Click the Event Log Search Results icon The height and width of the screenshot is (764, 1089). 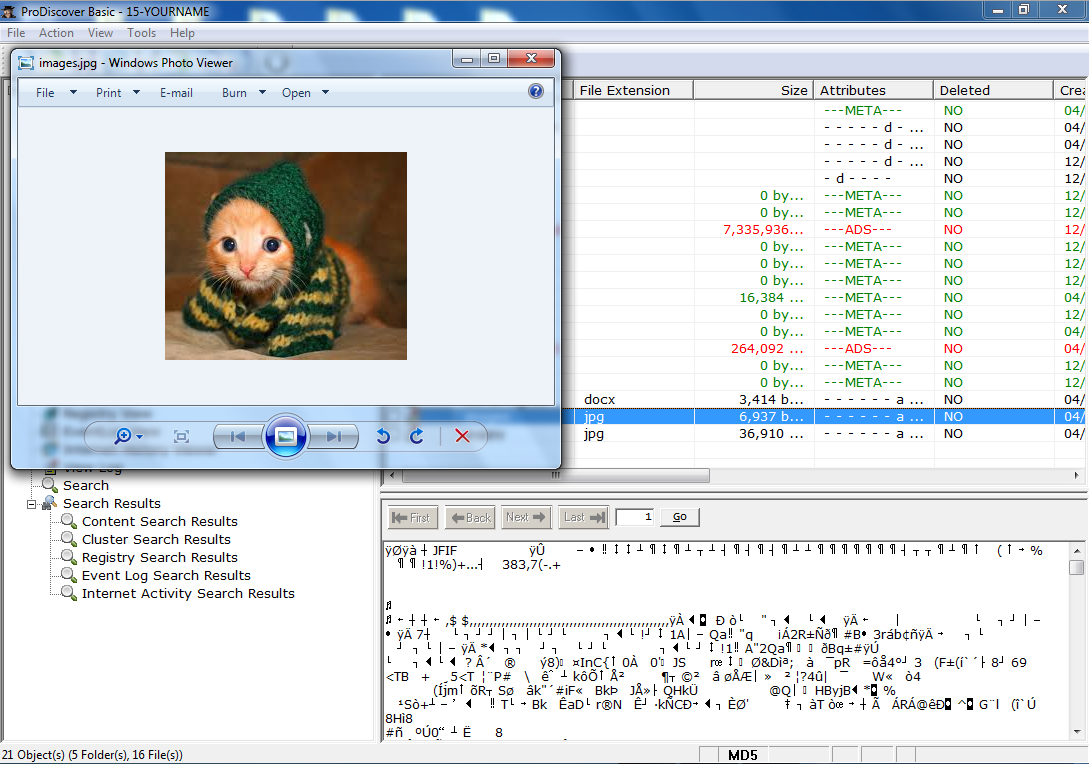pyautogui.click(x=68, y=575)
